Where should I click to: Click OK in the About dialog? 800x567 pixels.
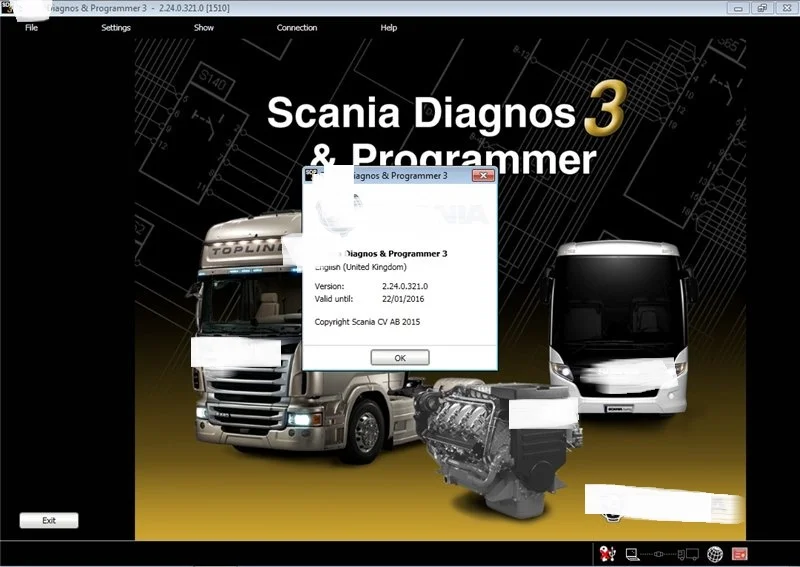click(x=400, y=358)
